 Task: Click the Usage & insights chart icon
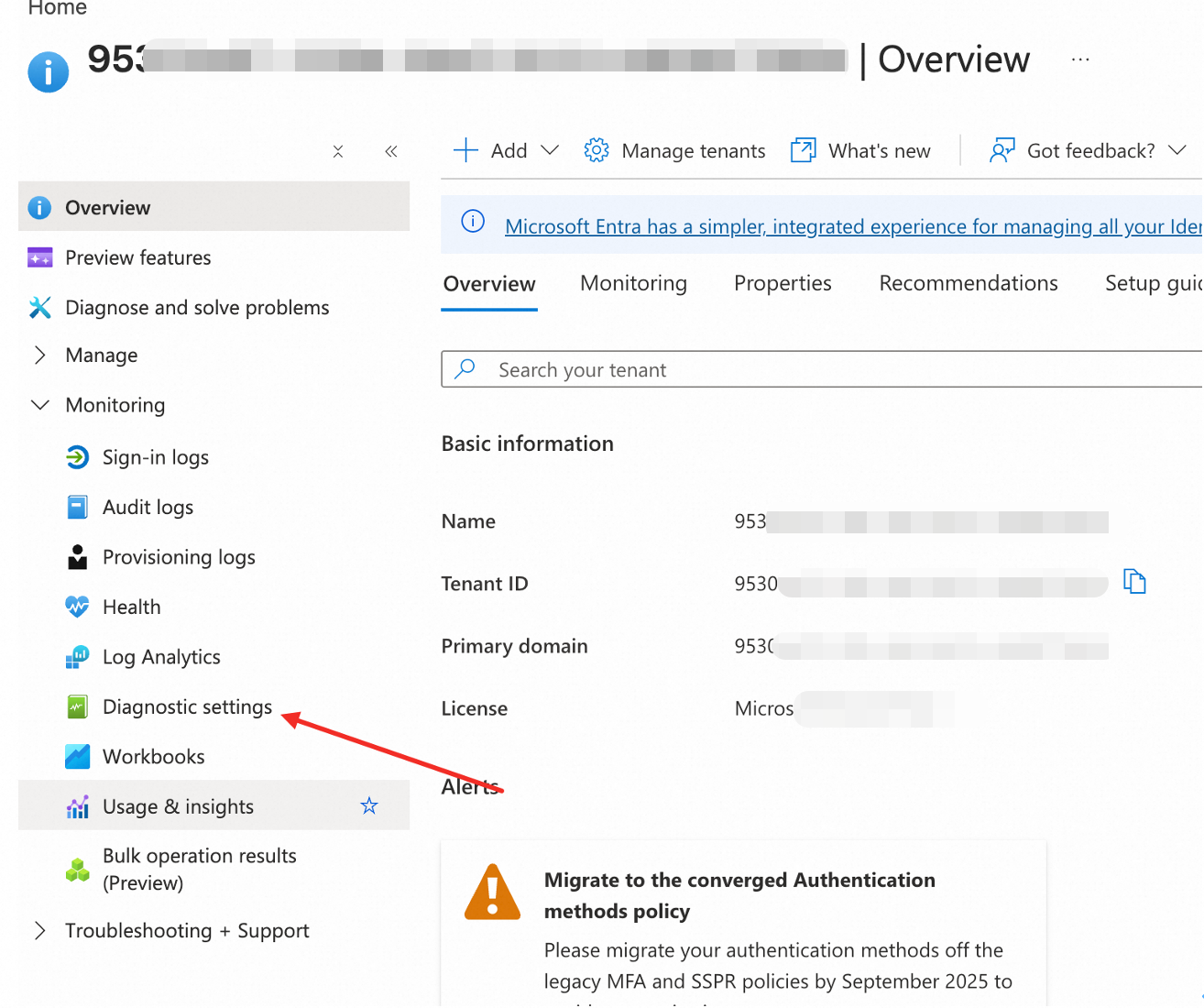click(x=78, y=806)
